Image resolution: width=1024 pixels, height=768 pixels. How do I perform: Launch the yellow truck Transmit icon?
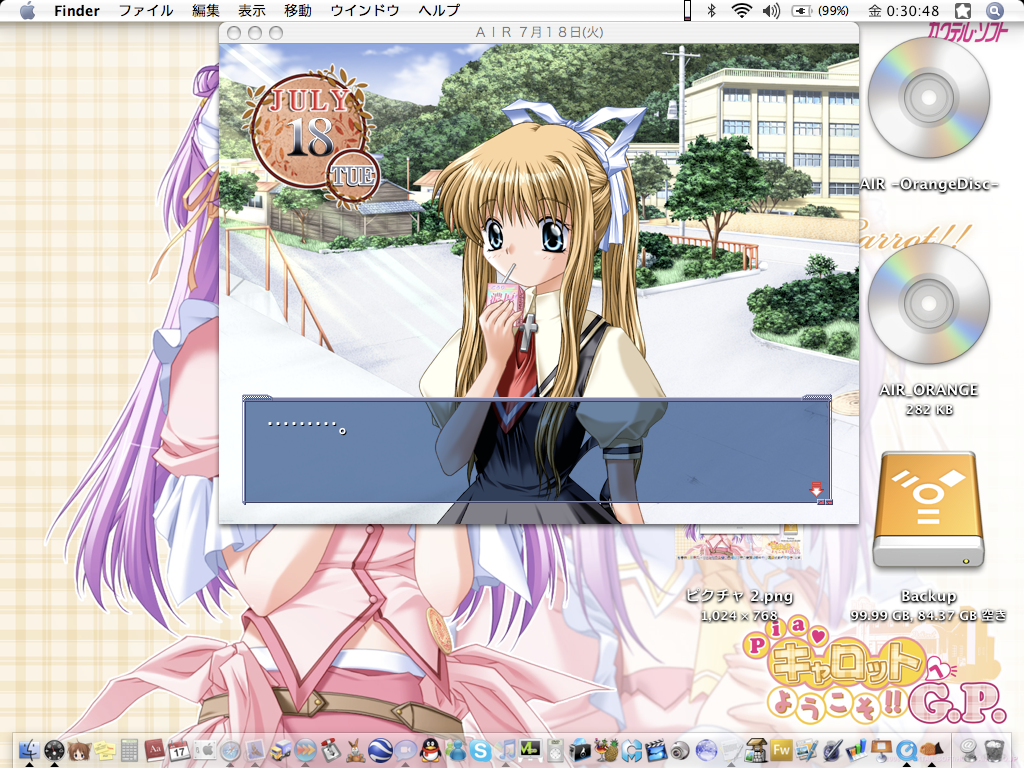(280, 750)
